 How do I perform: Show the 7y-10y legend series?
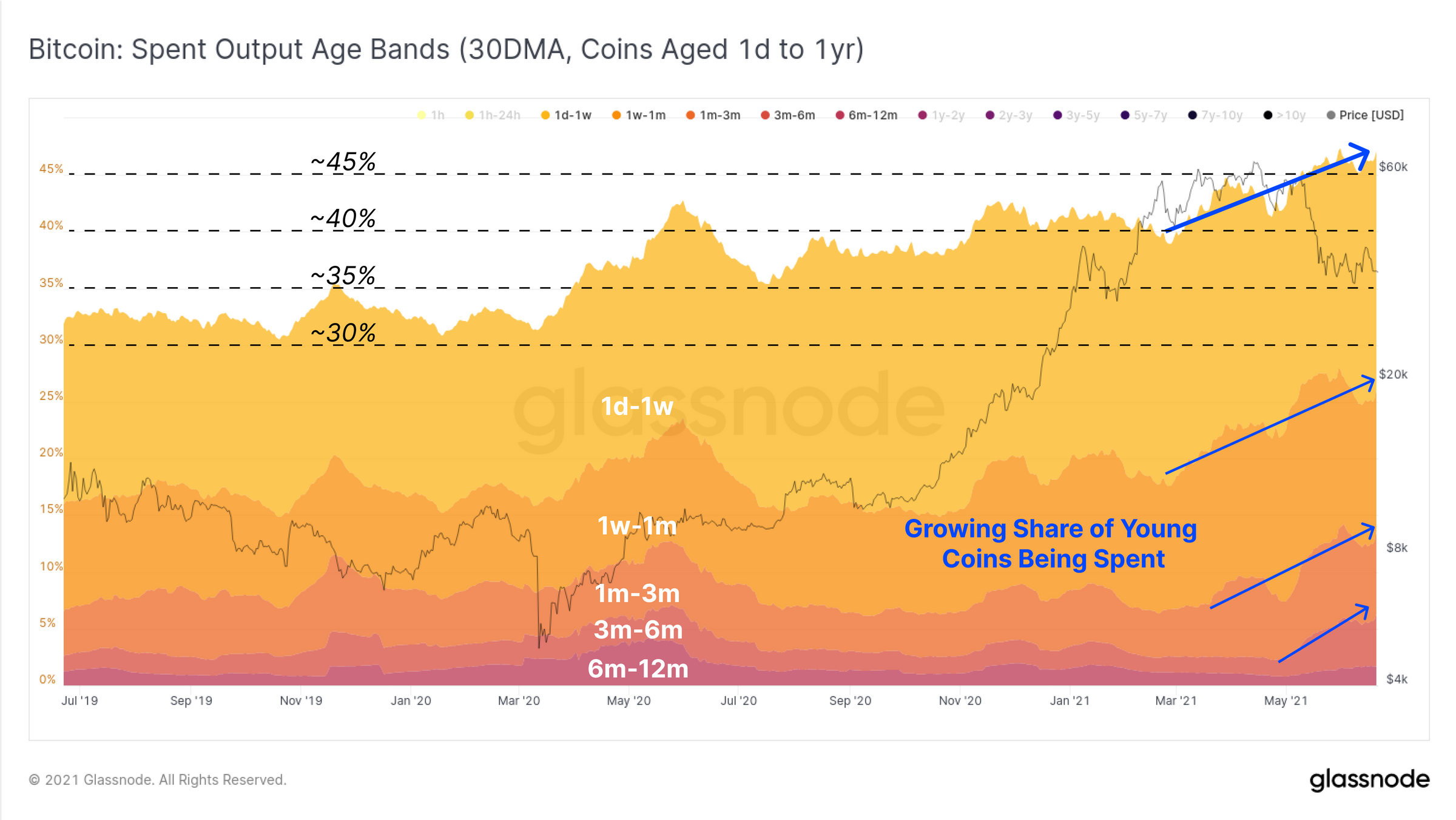(x=1215, y=115)
